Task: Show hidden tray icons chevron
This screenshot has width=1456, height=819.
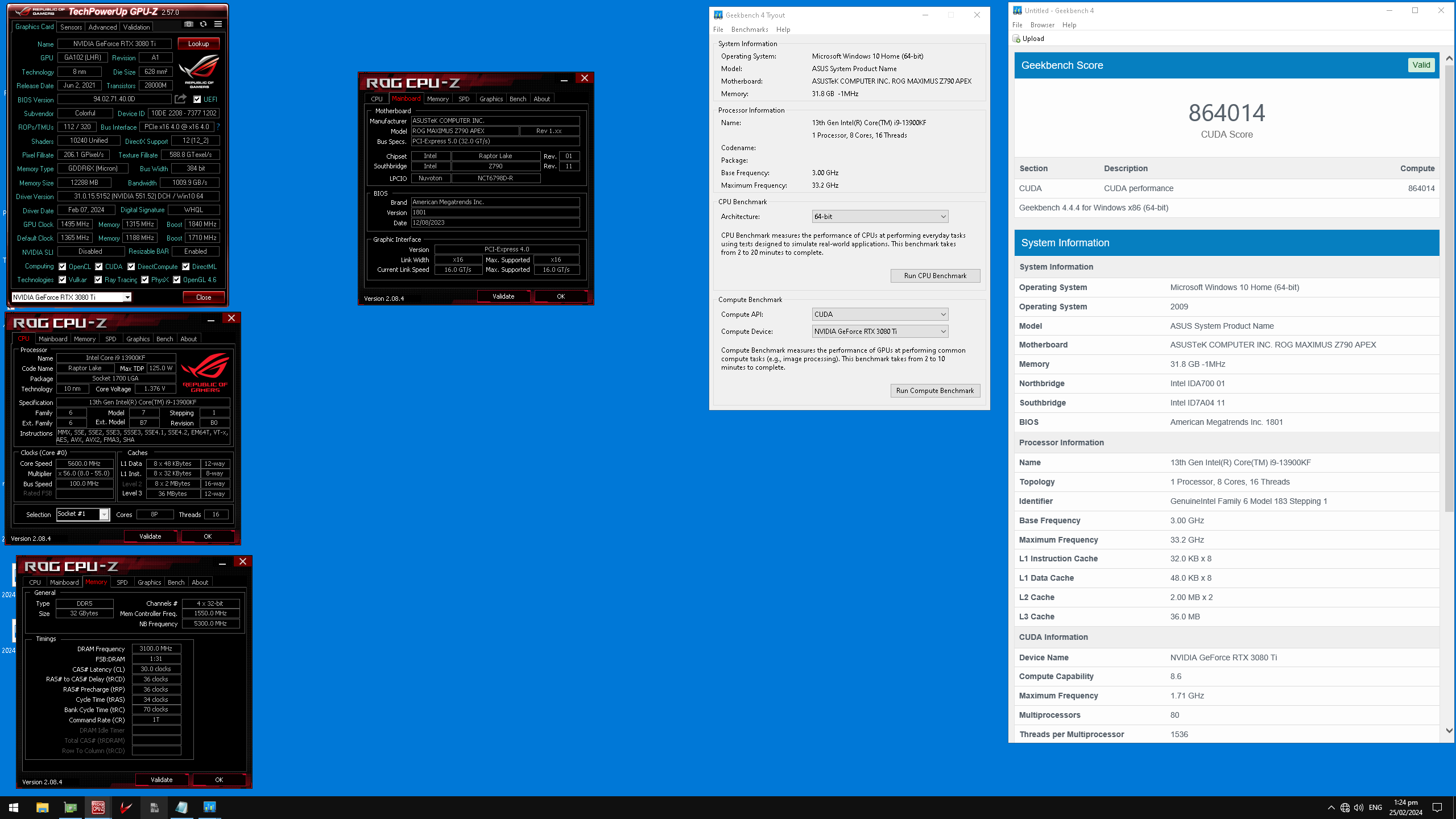Action: pos(1331,808)
